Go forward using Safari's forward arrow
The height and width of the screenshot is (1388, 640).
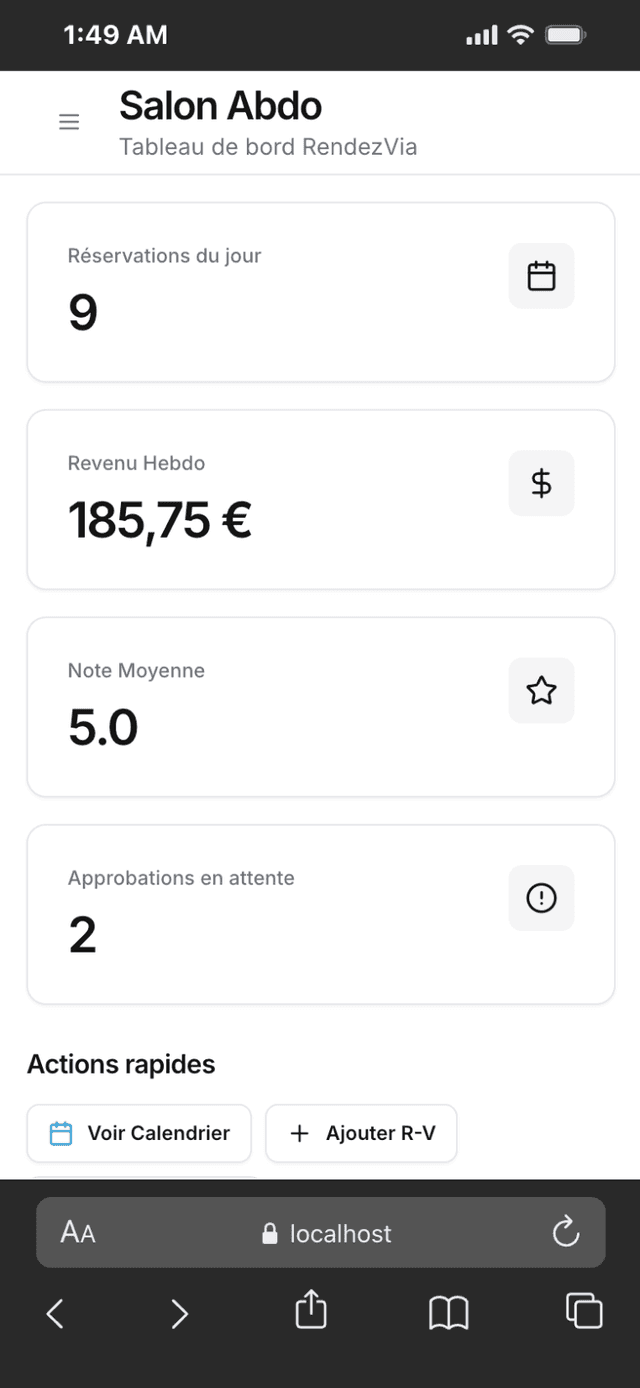[x=179, y=1313]
